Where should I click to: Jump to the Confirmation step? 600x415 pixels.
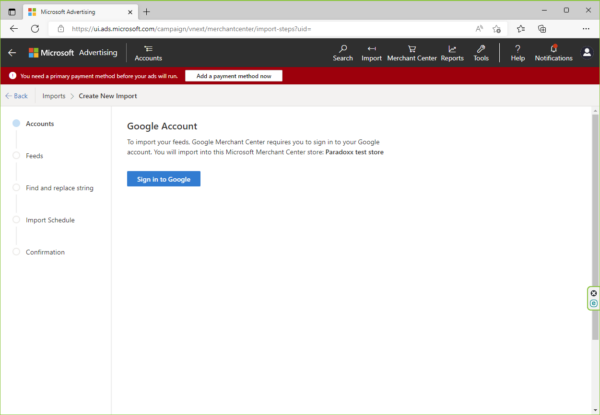[x=45, y=252]
